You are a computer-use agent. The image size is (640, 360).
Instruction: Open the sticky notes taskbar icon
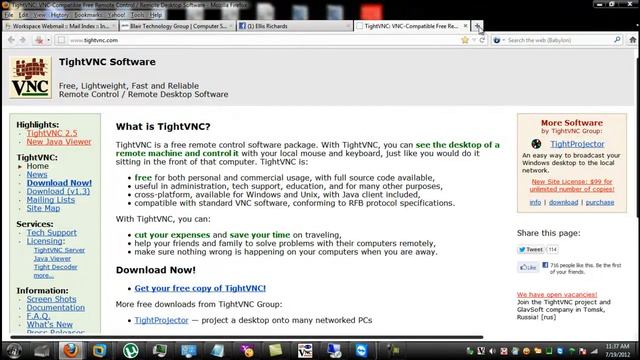(276, 351)
